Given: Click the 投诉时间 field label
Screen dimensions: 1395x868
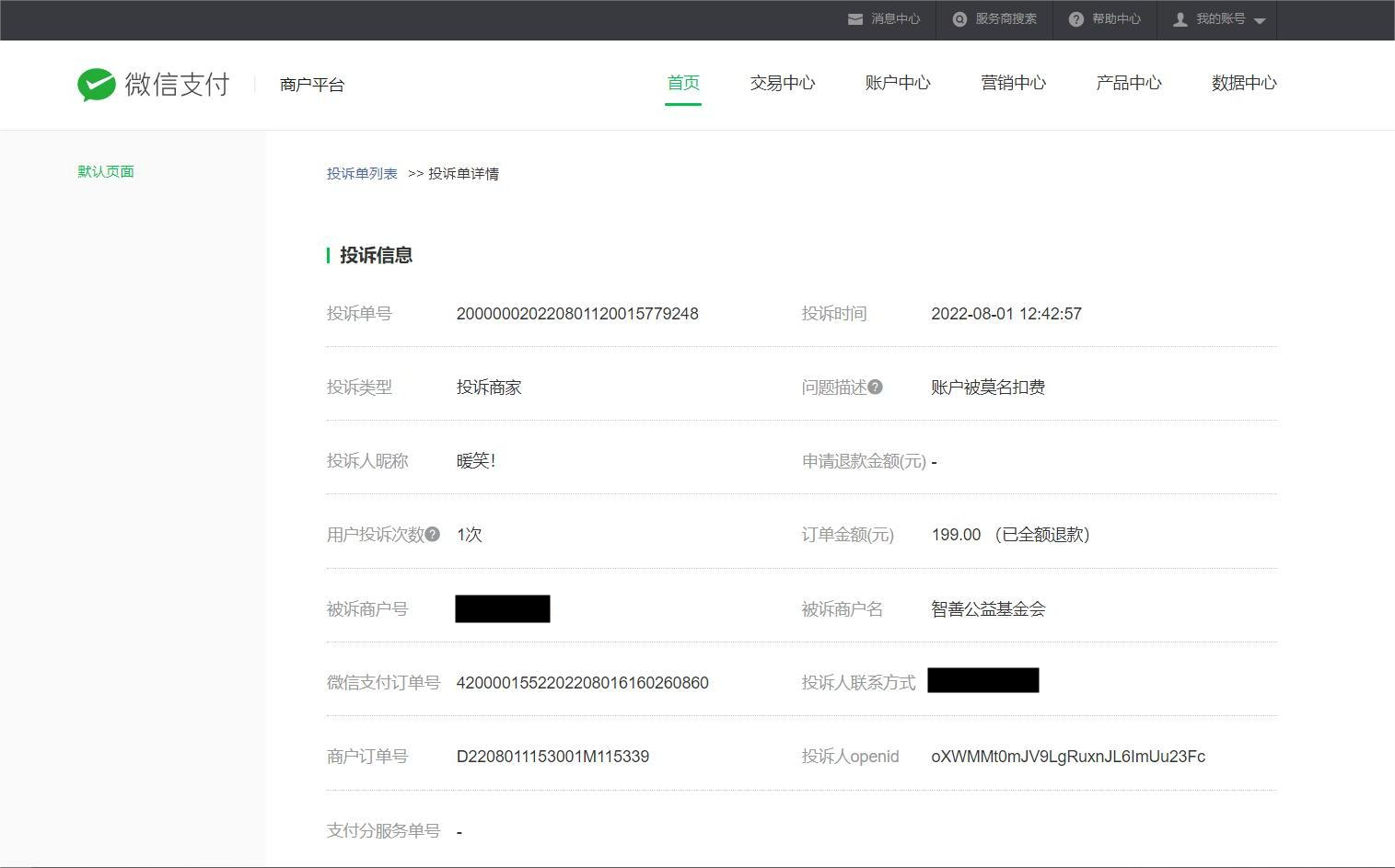Looking at the screenshot, I should (834, 314).
